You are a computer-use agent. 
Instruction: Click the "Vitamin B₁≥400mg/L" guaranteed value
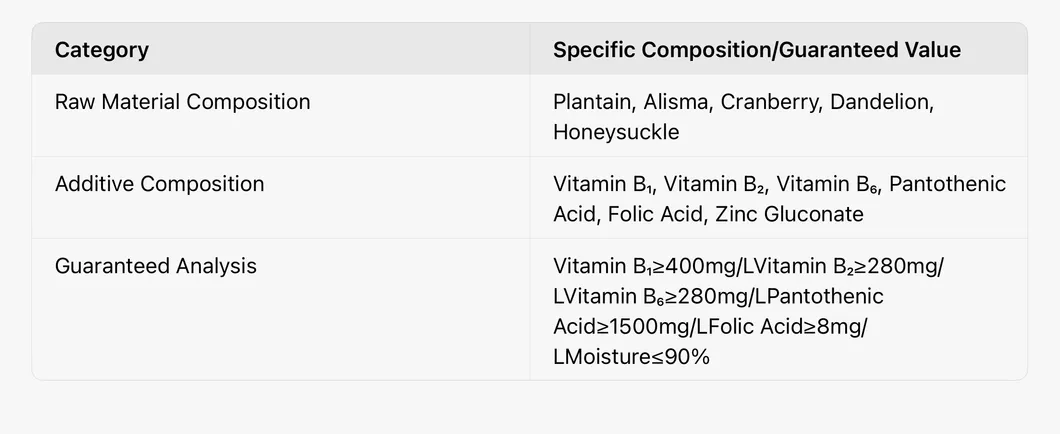[645, 266]
